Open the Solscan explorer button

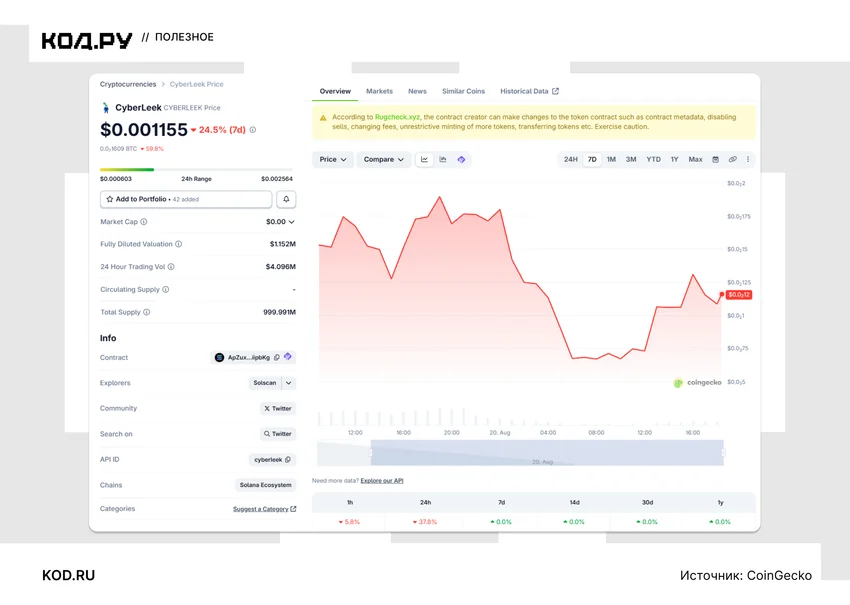(265, 383)
